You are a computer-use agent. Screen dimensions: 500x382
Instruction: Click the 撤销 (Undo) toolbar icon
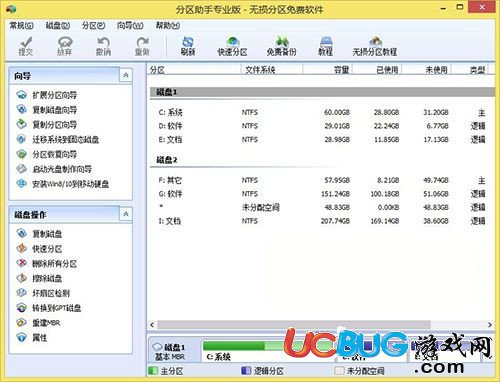point(103,46)
